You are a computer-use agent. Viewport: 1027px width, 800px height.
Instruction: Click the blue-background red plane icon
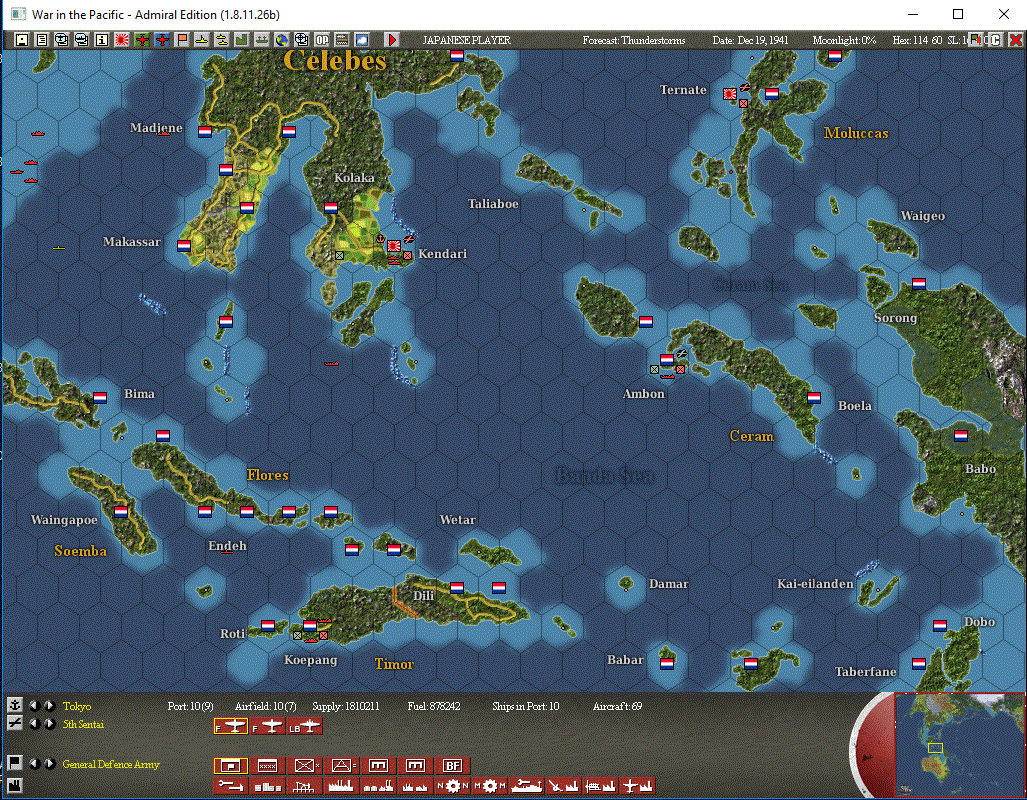(162, 40)
